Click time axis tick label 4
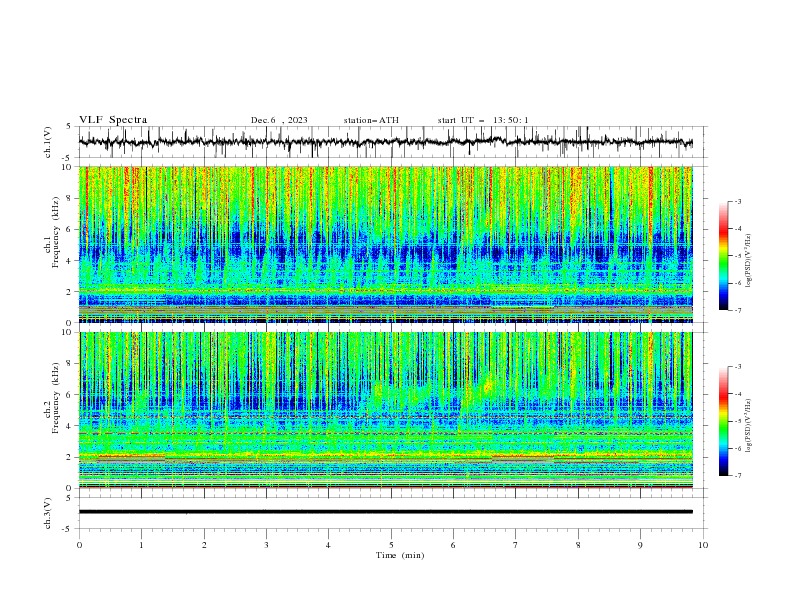This screenshot has width=792, height=612. pyautogui.click(x=328, y=545)
